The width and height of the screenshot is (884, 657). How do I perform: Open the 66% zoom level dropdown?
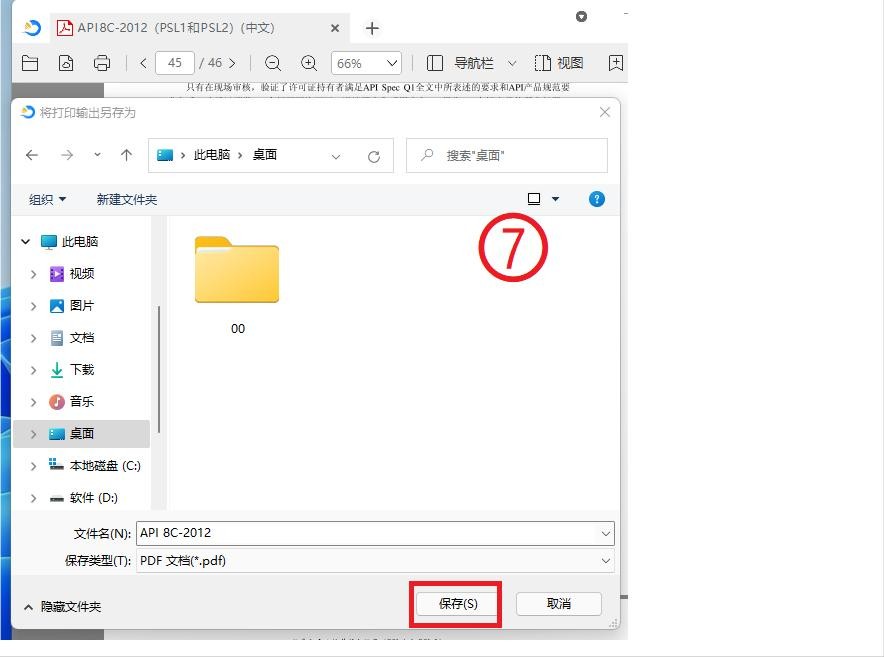point(366,63)
